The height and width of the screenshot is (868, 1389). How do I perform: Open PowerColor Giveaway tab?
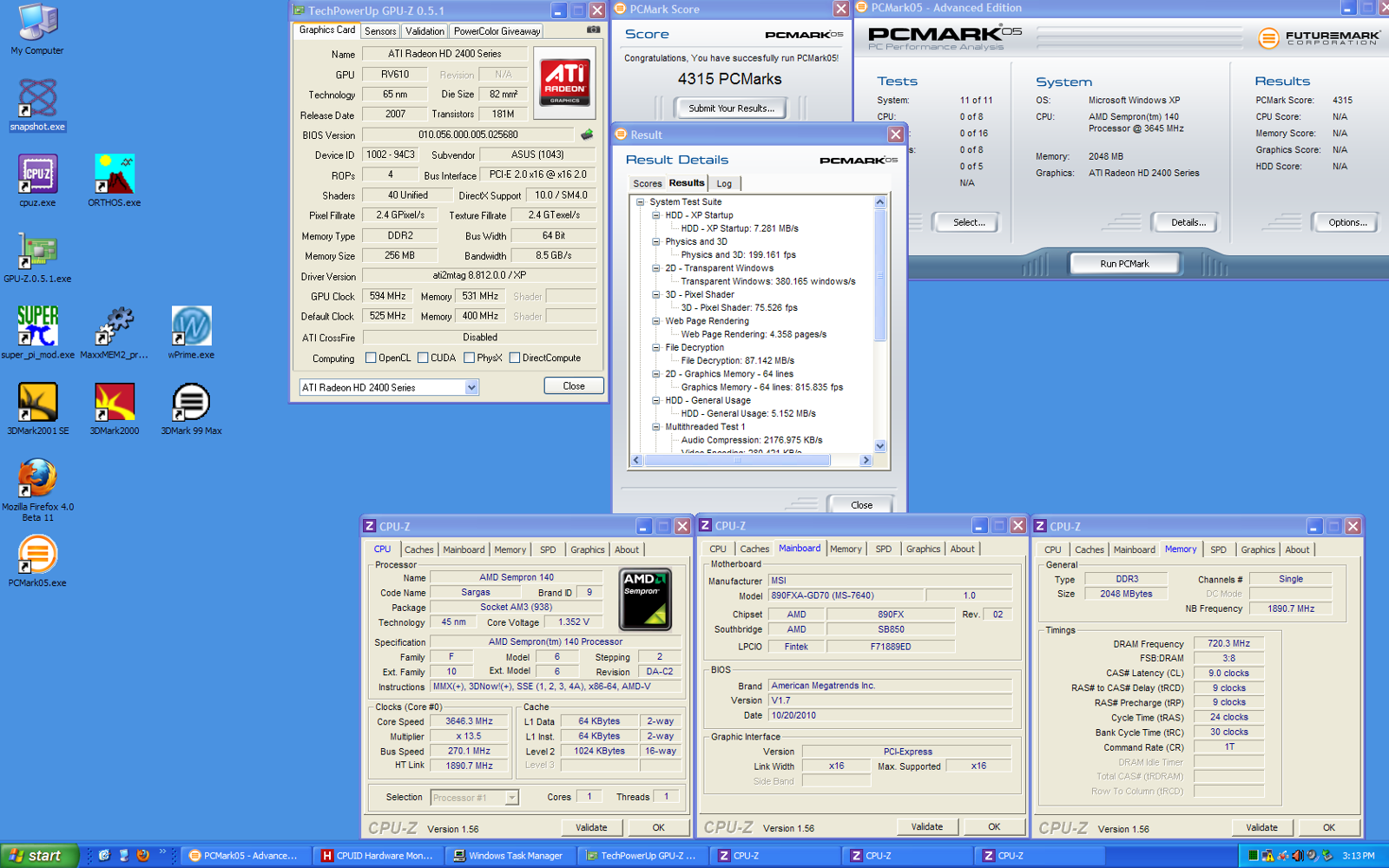tap(497, 31)
